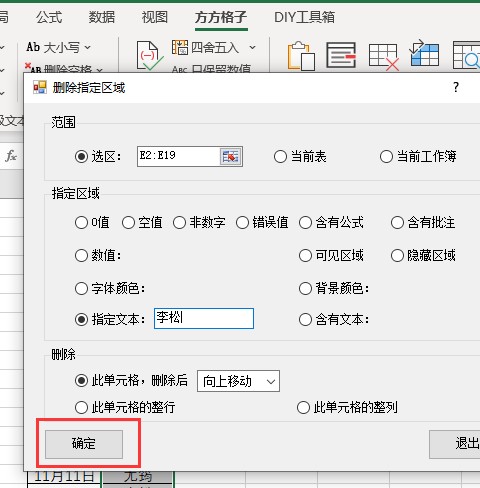Click the range selector icon beside E2:E19
480x488 pixels.
pyautogui.click(x=231, y=156)
